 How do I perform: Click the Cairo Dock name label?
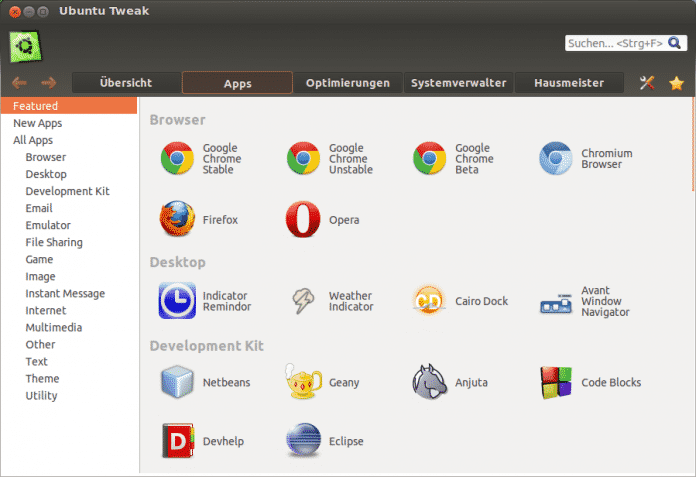click(x=482, y=301)
